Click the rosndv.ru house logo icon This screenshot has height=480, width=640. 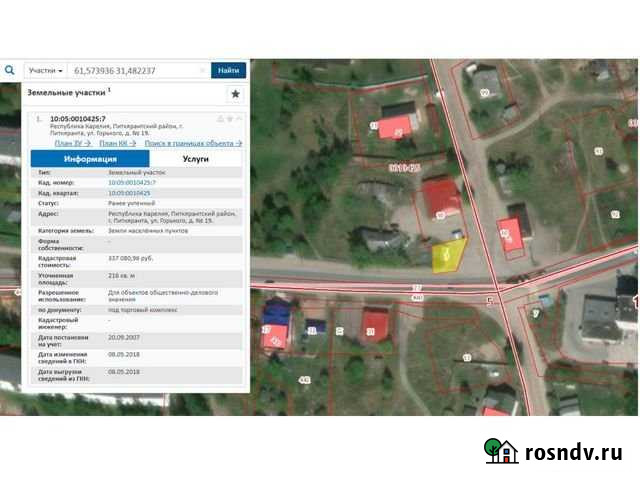click(500, 452)
